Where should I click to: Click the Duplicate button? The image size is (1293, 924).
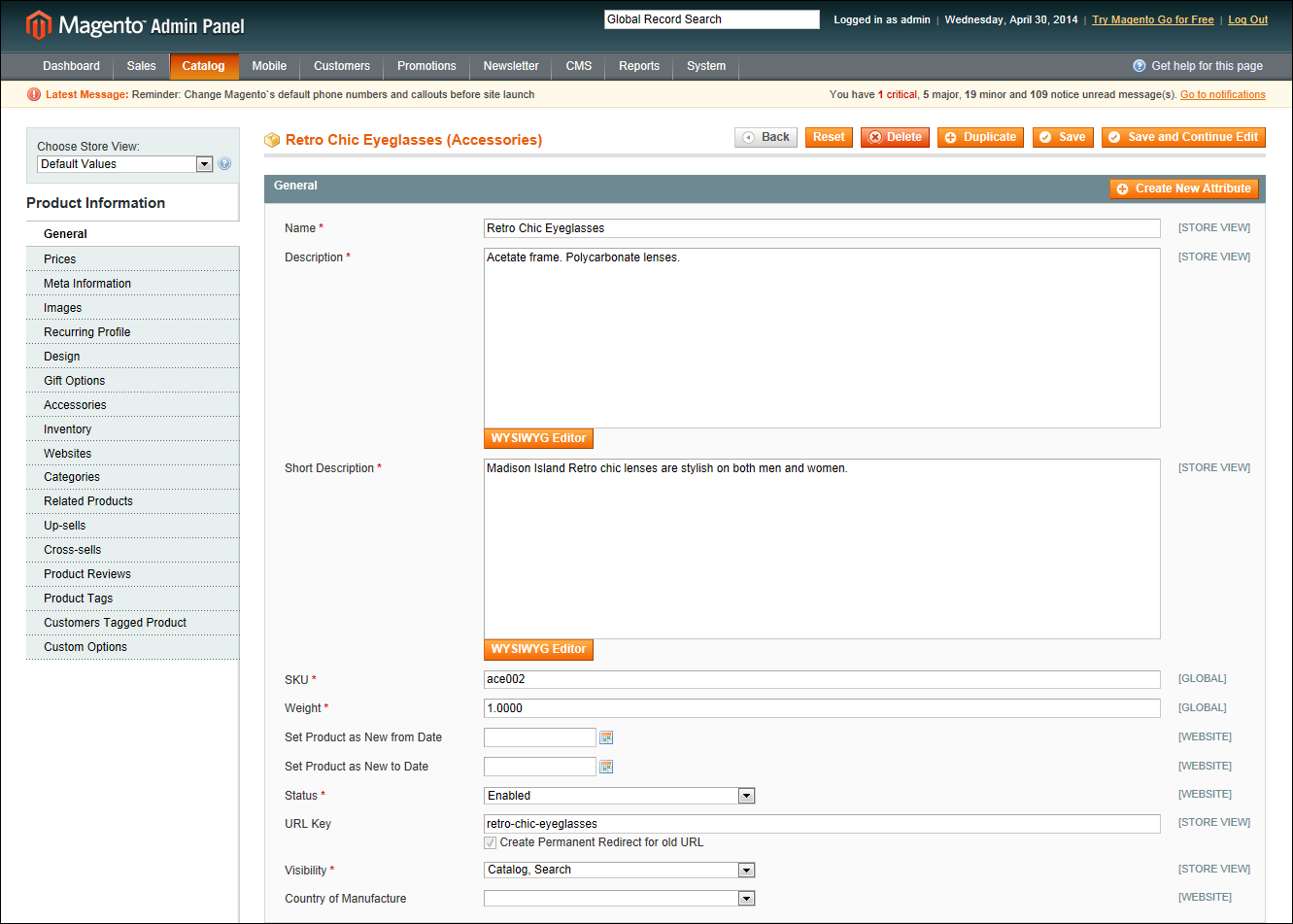[980, 137]
